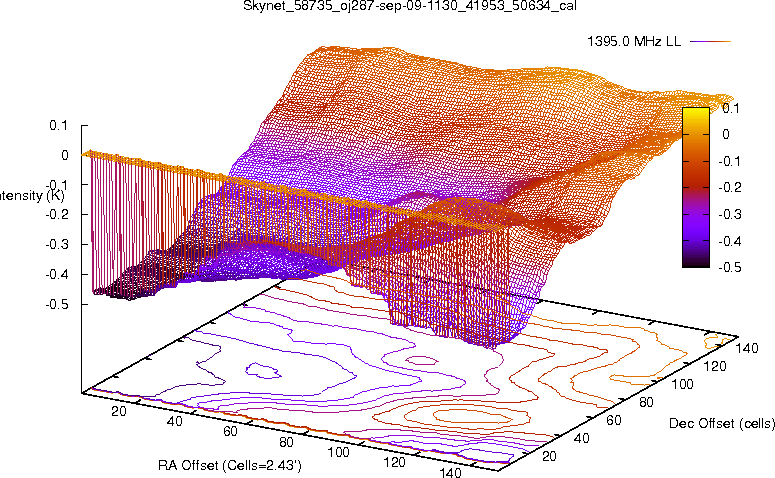Click the RA axis tick label '60'
The height and width of the screenshot is (478, 775).
[230, 431]
